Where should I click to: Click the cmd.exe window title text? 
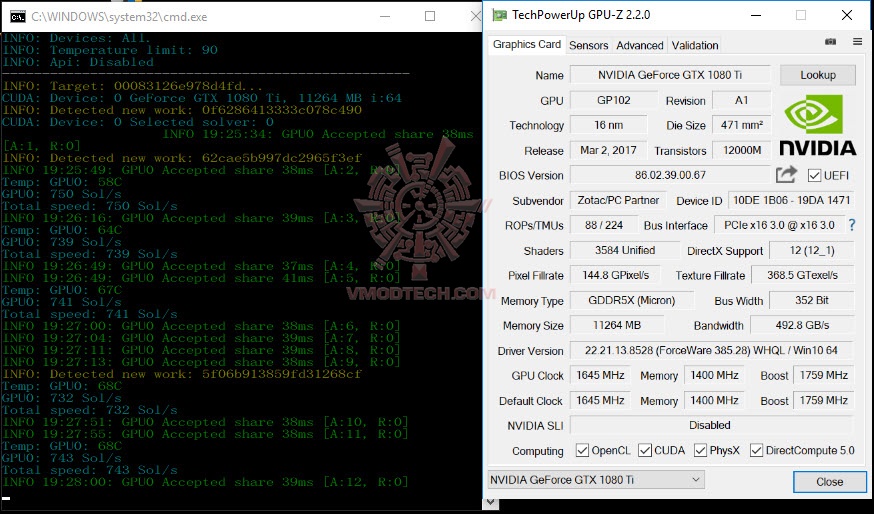pyautogui.click(x=119, y=17)
